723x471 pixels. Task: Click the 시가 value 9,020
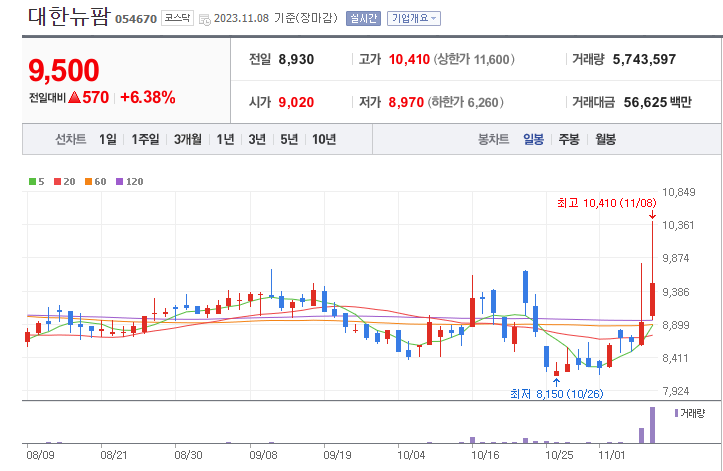click(x=296, y=102)
